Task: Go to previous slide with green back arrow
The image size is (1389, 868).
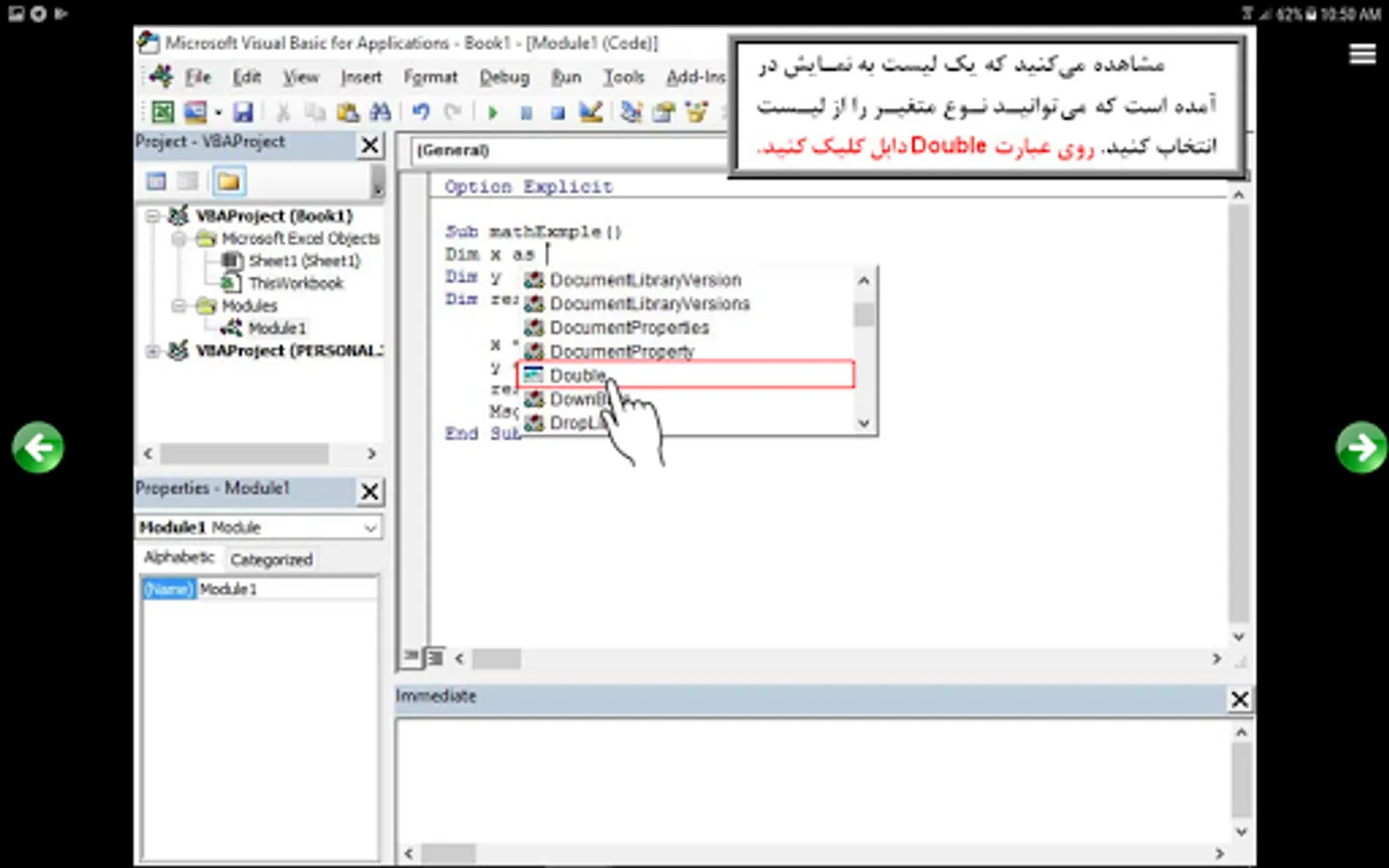Action: click(x=38, y=448)
